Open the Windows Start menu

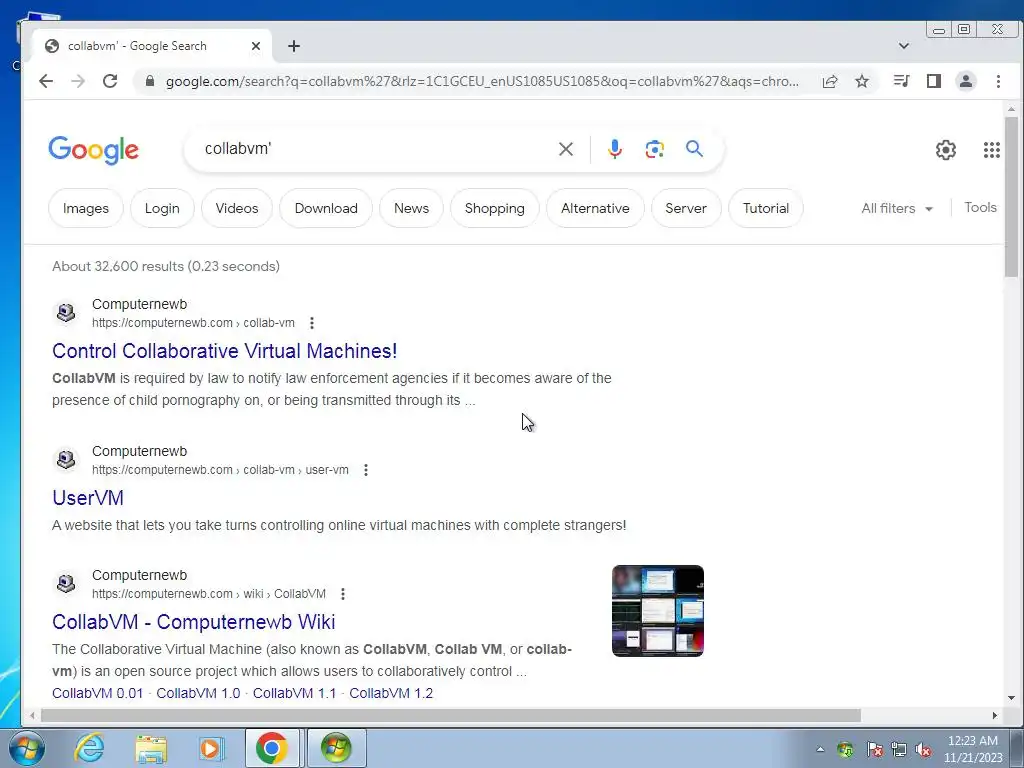(26, 748)
